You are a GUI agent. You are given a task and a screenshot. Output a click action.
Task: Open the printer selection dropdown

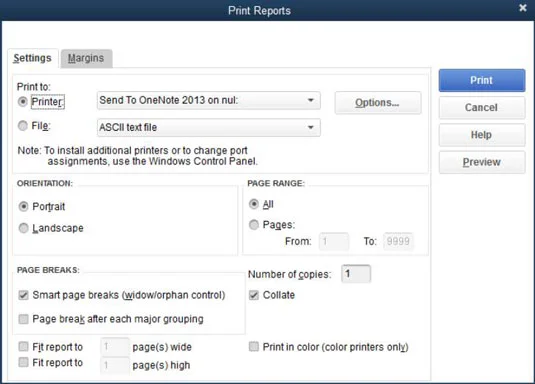tap(208, 100)
